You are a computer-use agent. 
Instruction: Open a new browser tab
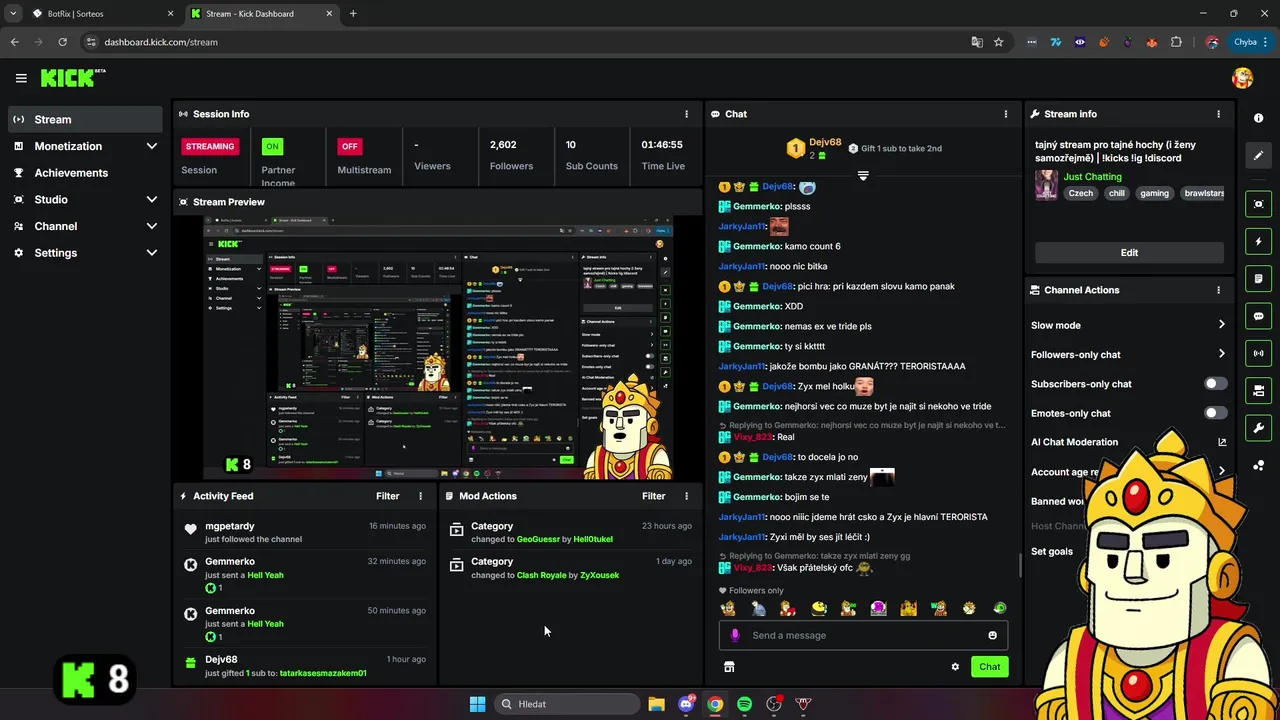[353, 14]
